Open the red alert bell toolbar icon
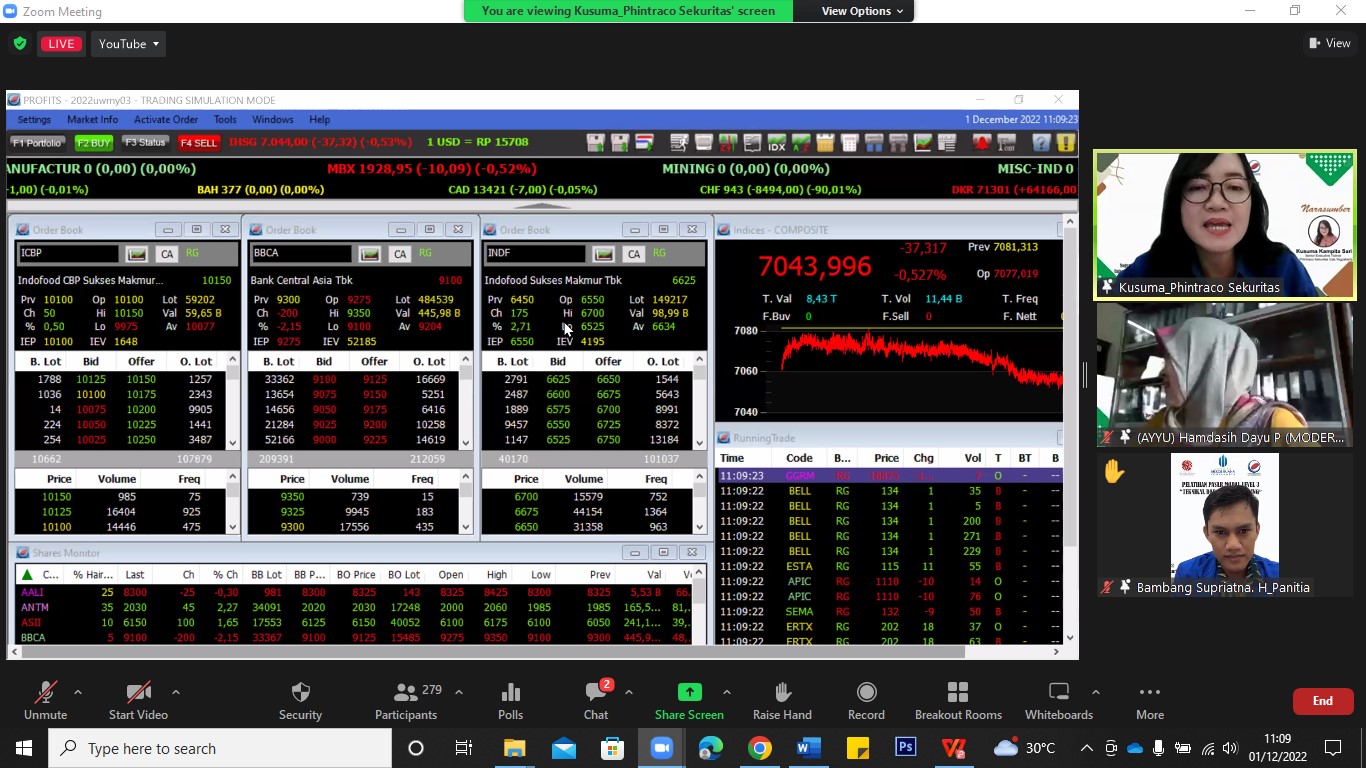The width and height of the screenshot is (1366, 768). pos(981,143)
